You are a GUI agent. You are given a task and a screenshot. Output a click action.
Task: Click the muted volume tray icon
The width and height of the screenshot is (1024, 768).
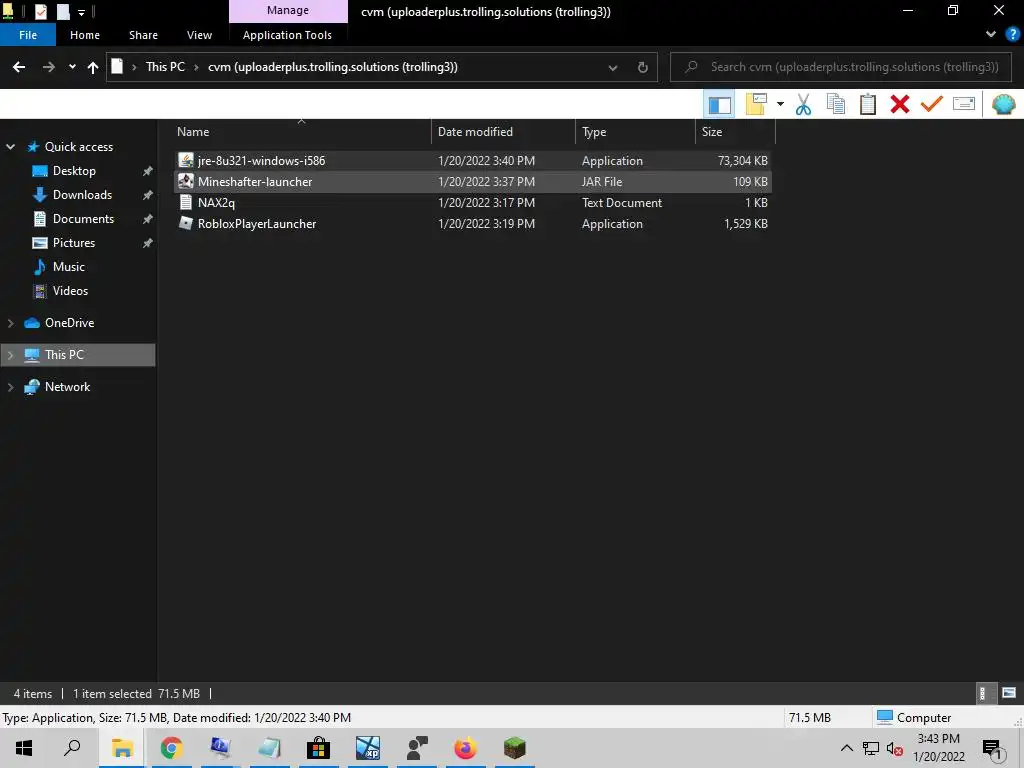[x=895, y=749]
